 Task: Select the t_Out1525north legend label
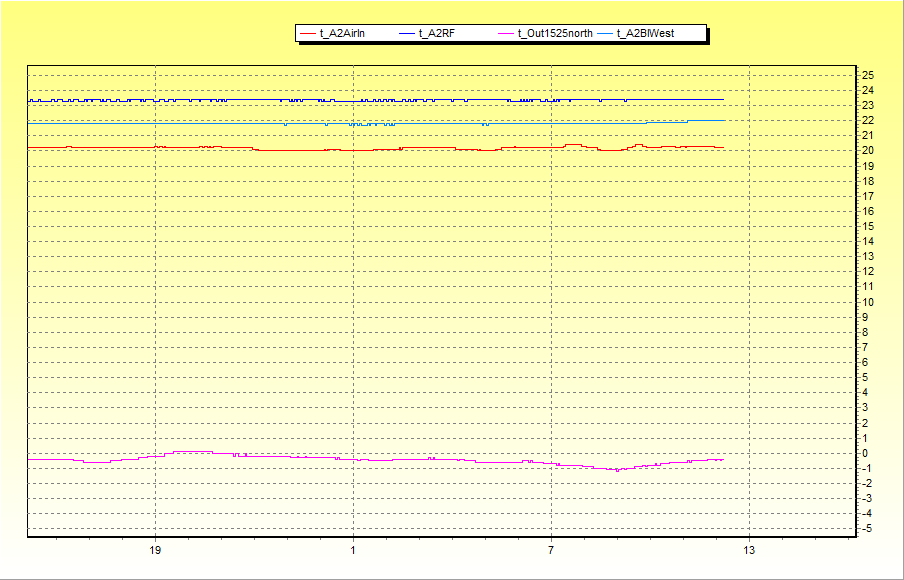(555, 34)
